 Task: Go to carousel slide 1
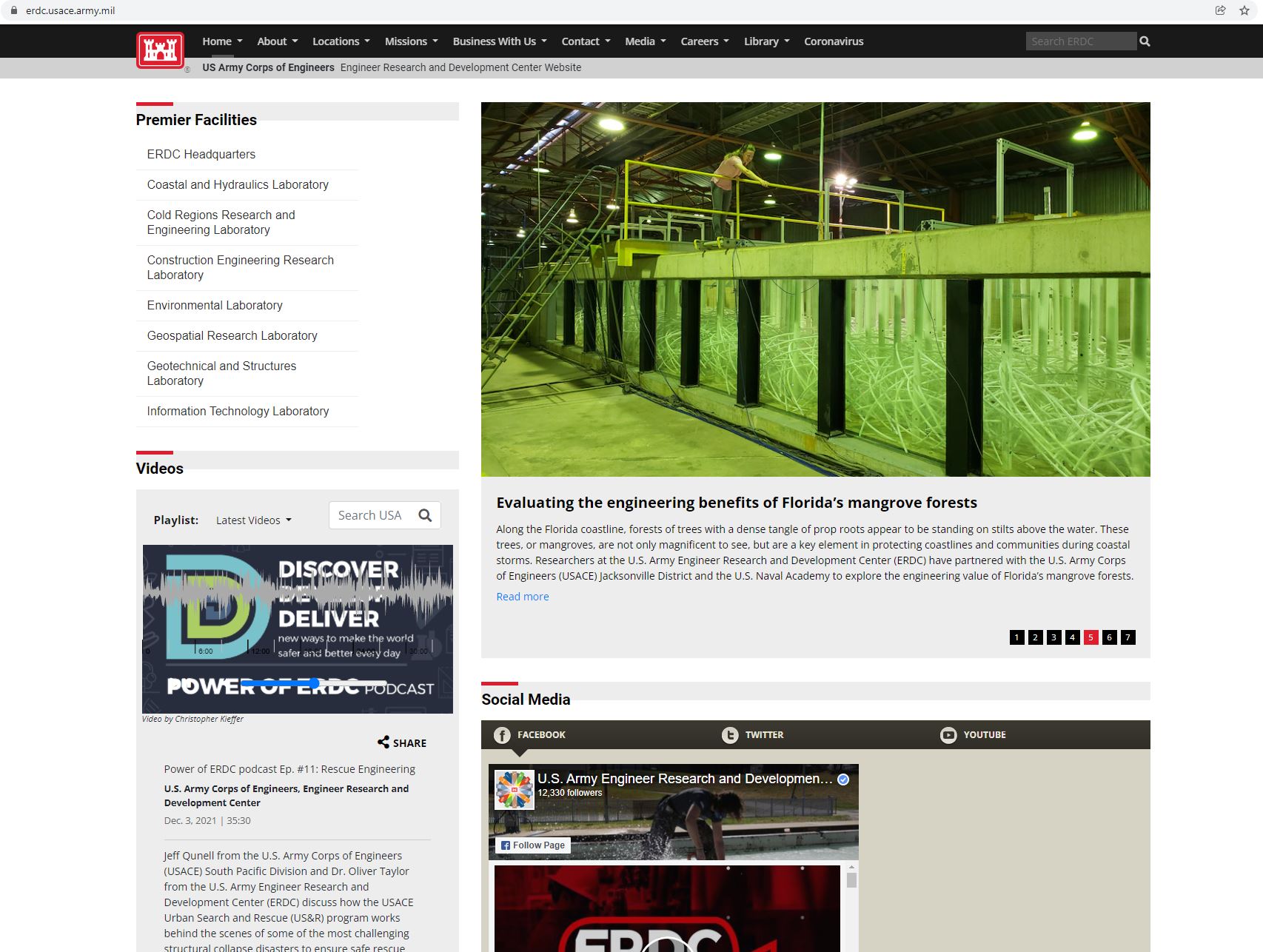pyautogui.click(x=1017, y=637)
